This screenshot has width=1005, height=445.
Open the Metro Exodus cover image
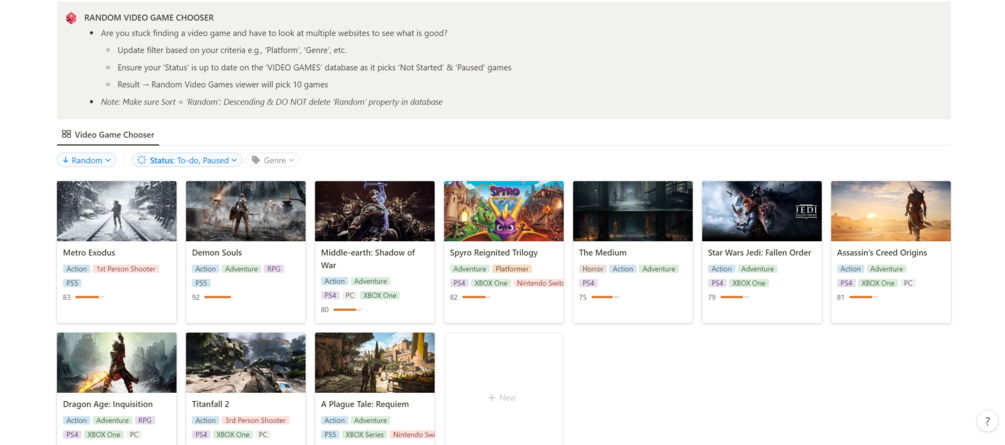(x=117, y=211)
